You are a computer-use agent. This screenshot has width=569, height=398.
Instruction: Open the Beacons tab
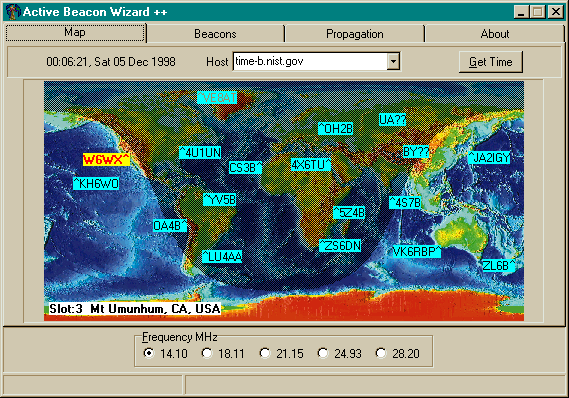click(x=215, y=34)
